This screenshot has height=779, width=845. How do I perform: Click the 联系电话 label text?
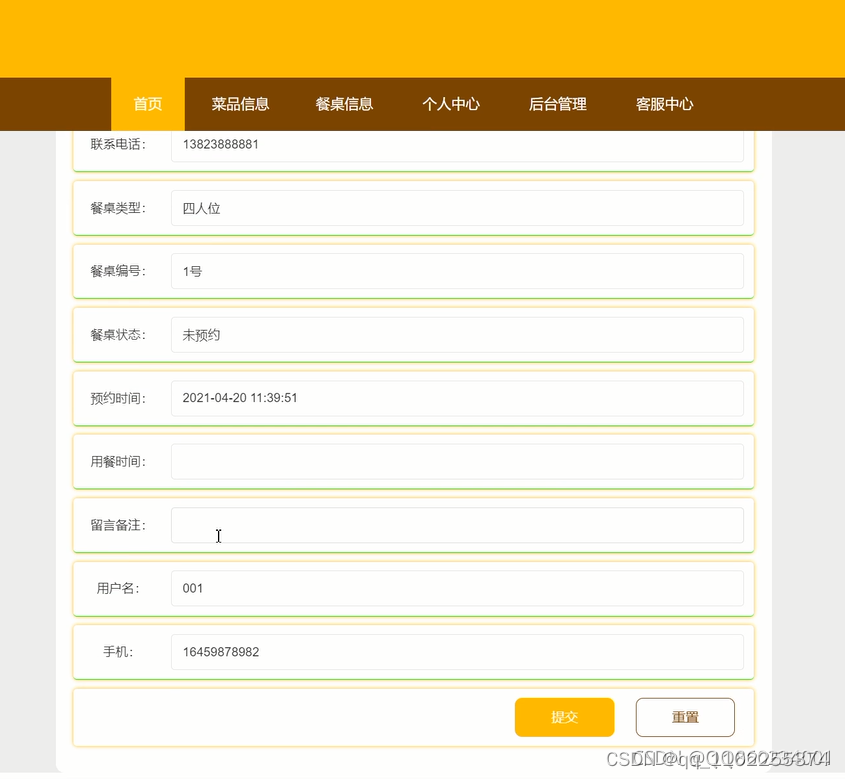[118, 144]
